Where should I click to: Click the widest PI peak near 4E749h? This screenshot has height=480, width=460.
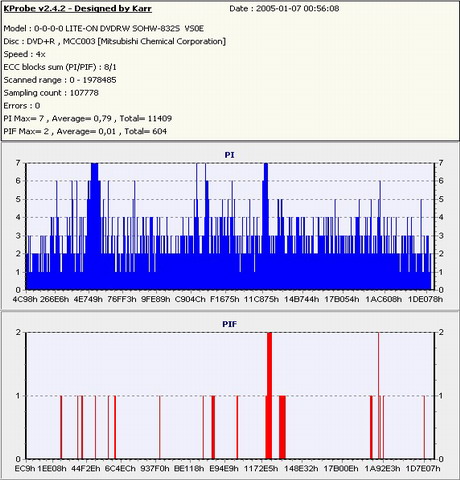(94, 227)
